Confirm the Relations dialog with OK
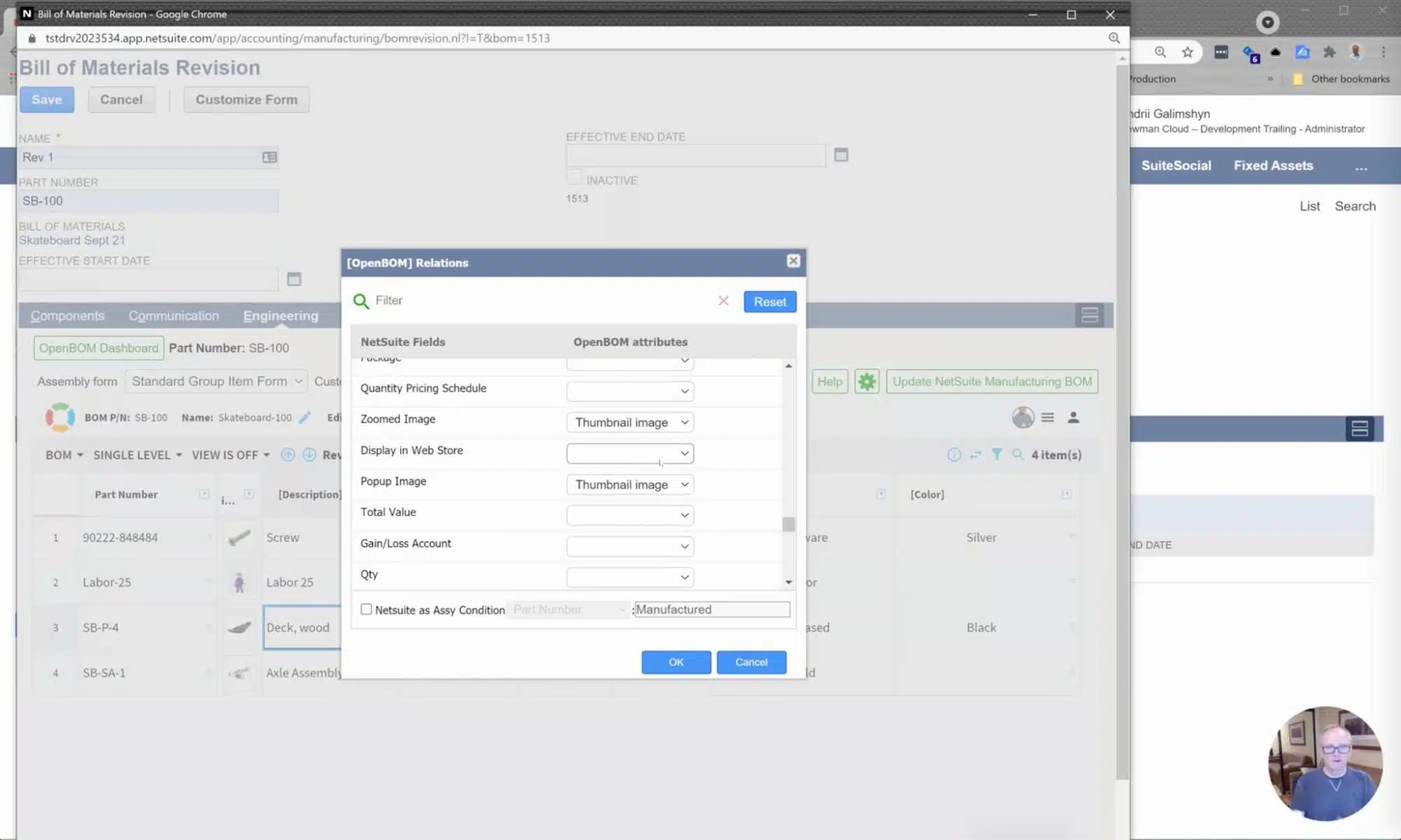The height and width of the screenshot is (840, 1401). pos(676,662)
